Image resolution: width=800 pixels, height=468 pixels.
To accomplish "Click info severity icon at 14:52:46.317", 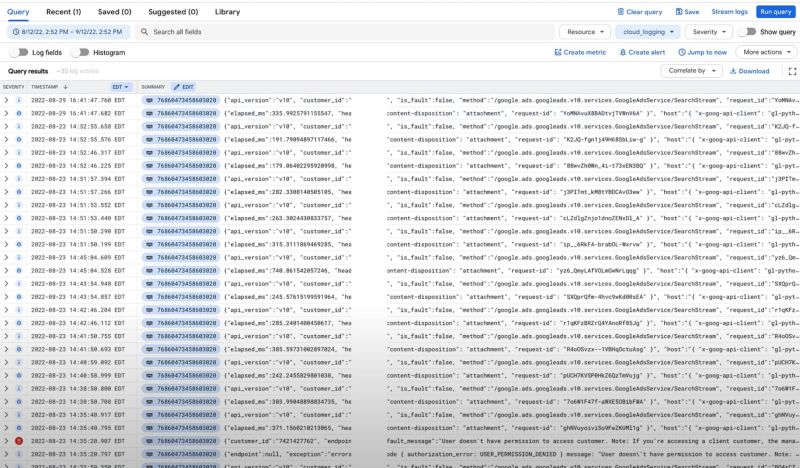I will click(19, 153).
